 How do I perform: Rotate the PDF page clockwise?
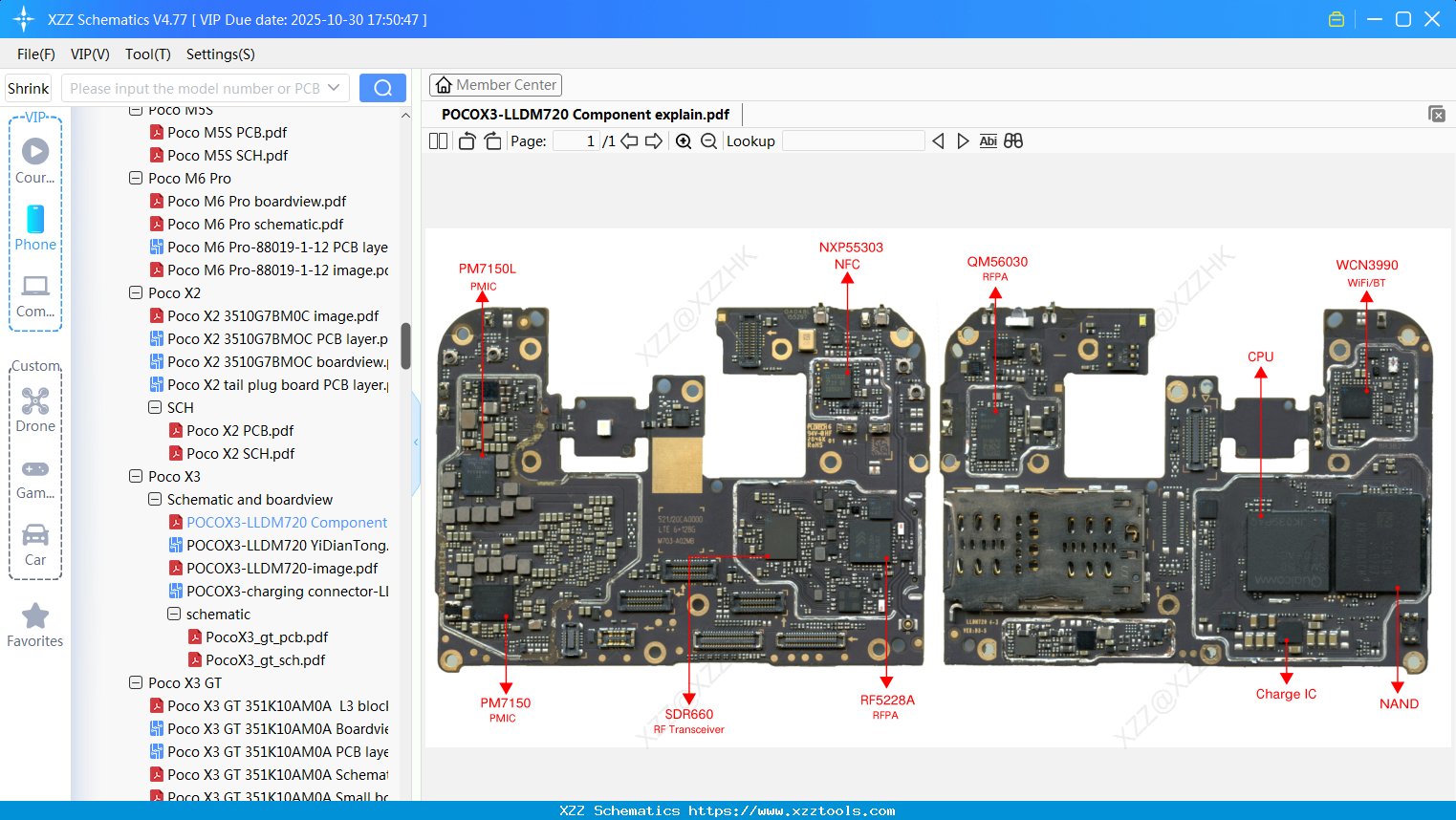click(x=492, y=140)
